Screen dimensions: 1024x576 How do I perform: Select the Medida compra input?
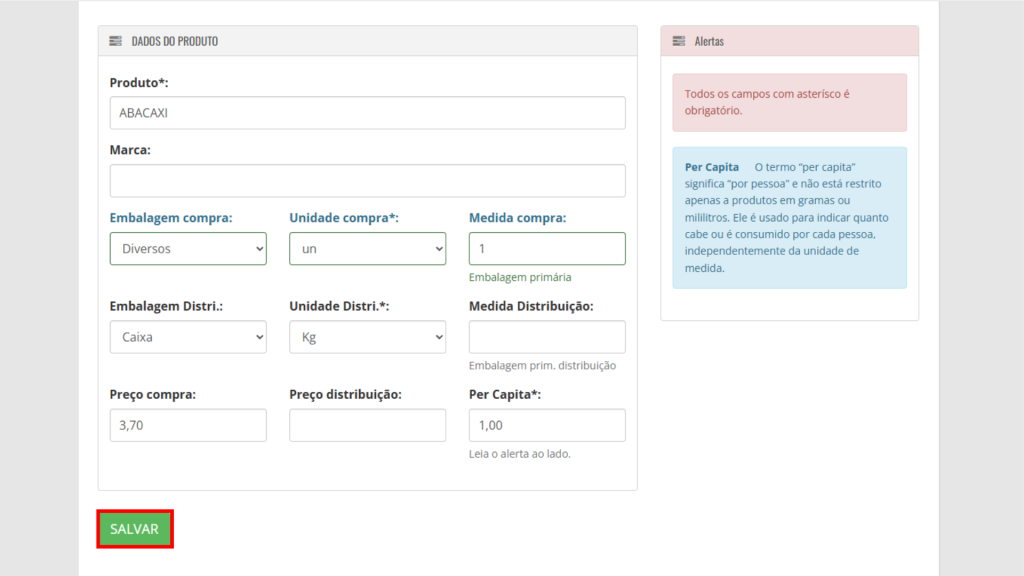[547, 249]
